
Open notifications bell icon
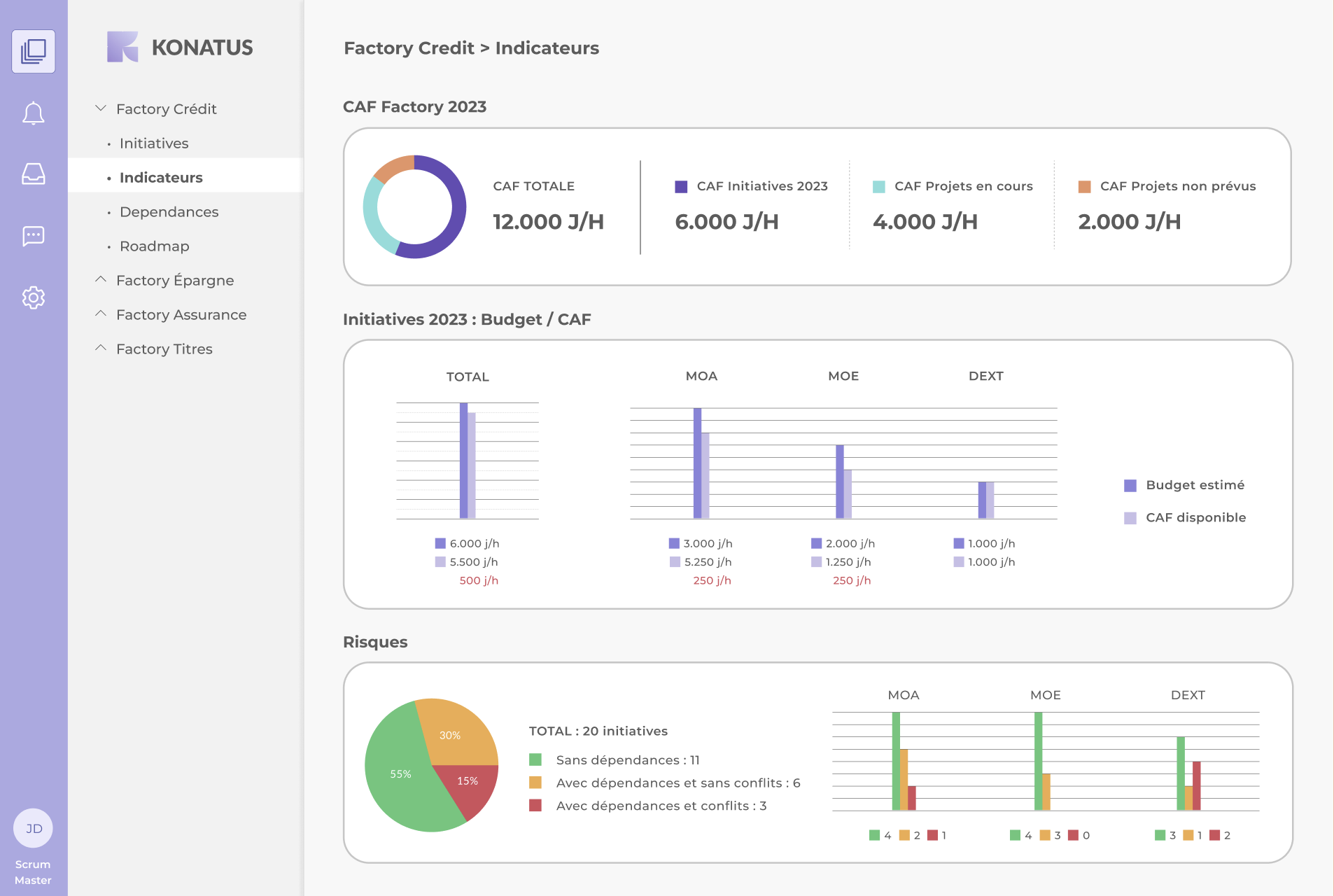(34, 113)
